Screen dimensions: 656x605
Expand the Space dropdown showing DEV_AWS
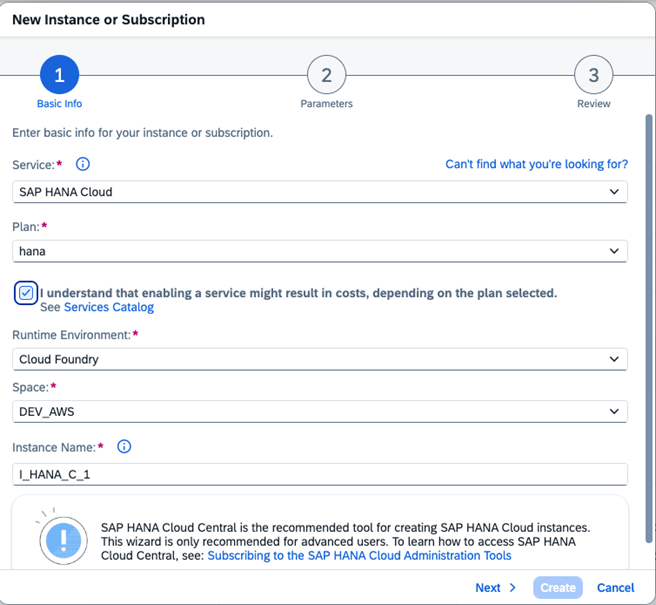click(322, 411)
